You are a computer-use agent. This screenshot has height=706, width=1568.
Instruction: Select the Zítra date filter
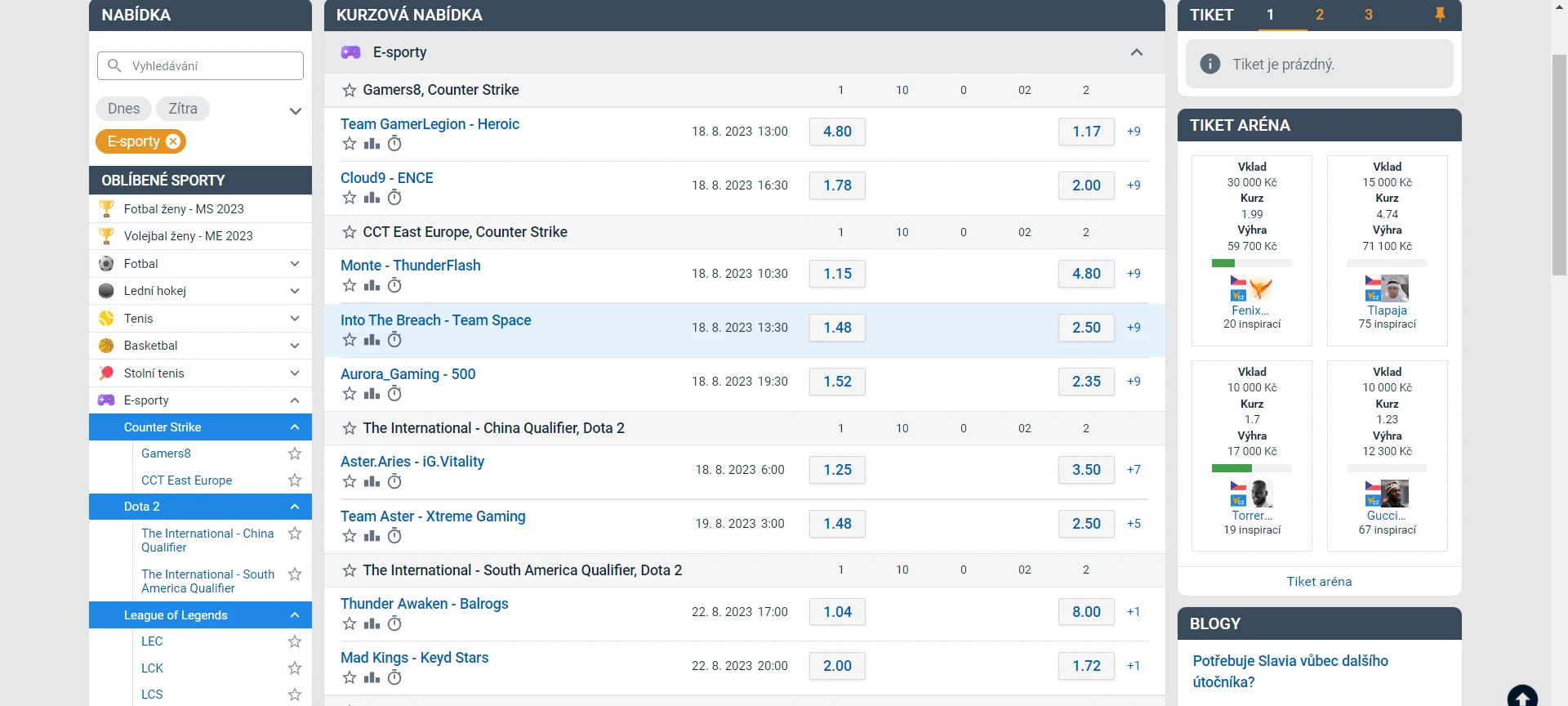click(183, 109)
